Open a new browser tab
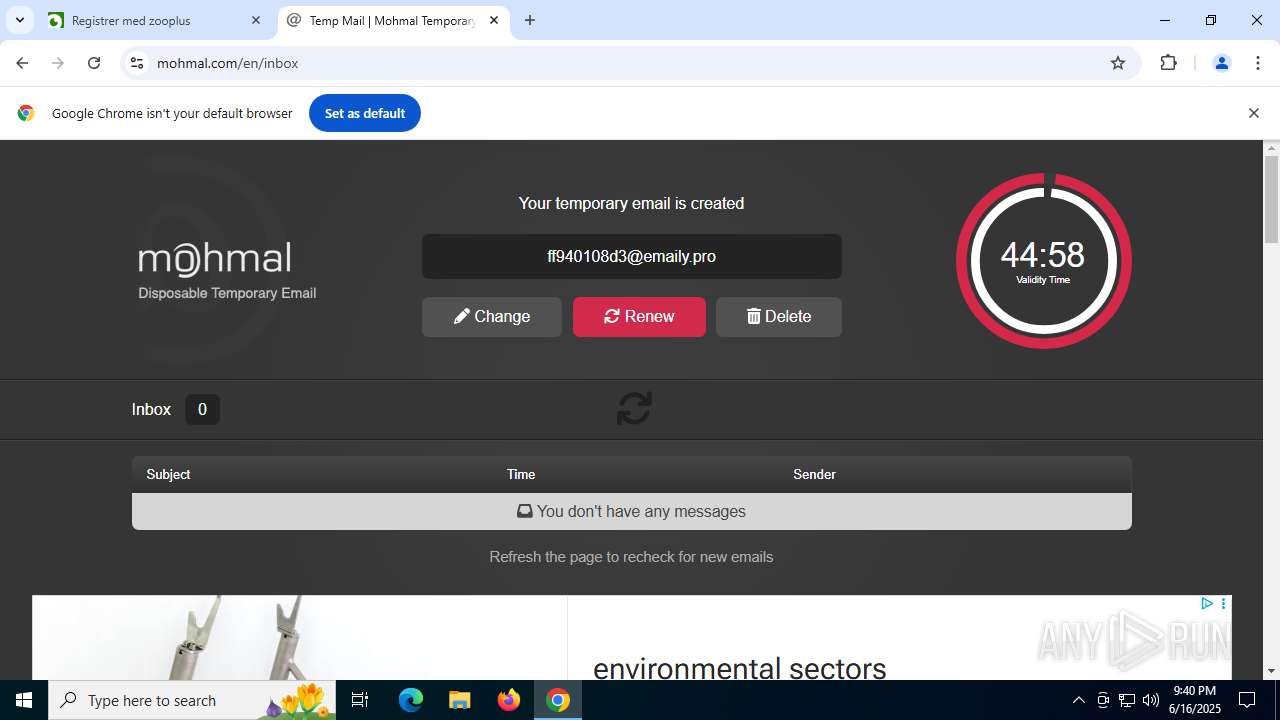The width and height of the screenshot is (1280, 720). click(530, 20)
